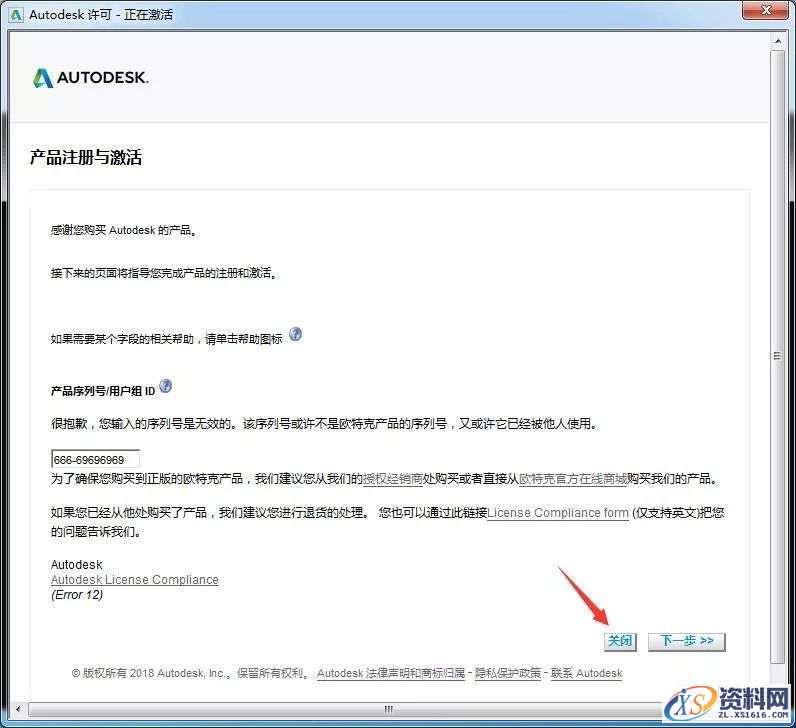Click the 版权所有 2018 Autodesk, Inc. text
This screenshot has height=728, width=796.
190,673
